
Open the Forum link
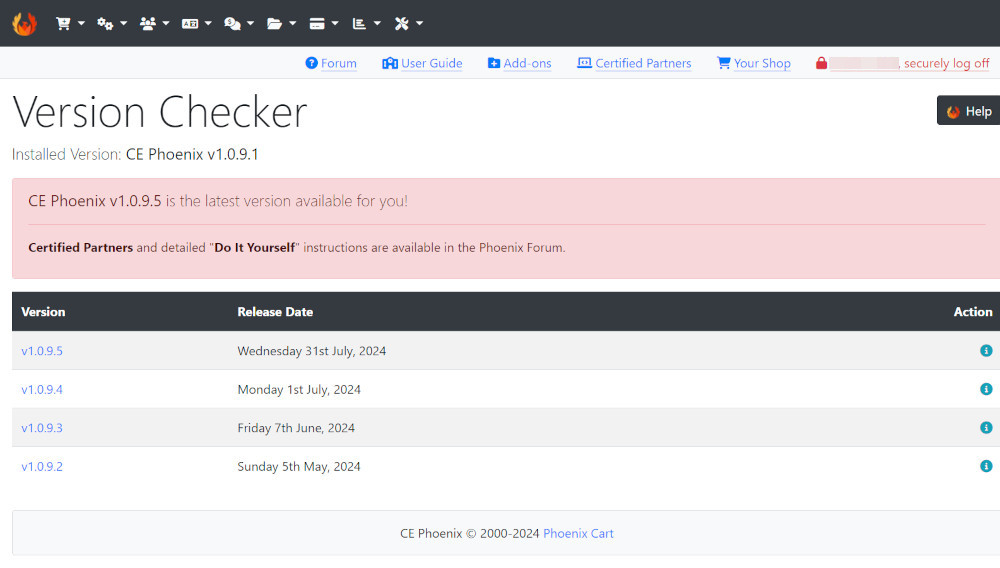click(331, 63)
